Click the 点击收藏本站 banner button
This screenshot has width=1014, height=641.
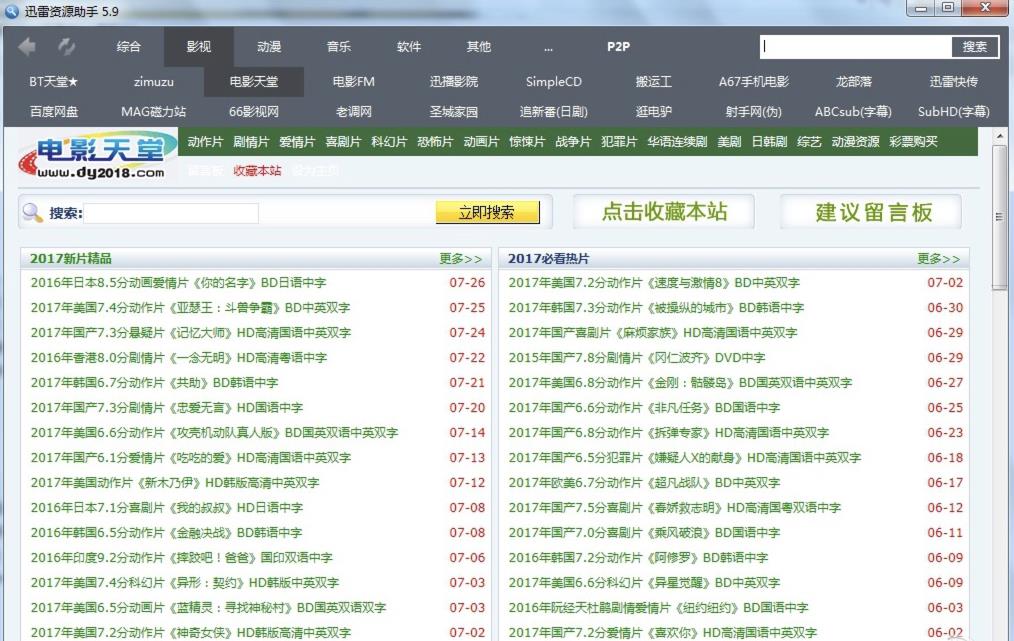point(664,212)
